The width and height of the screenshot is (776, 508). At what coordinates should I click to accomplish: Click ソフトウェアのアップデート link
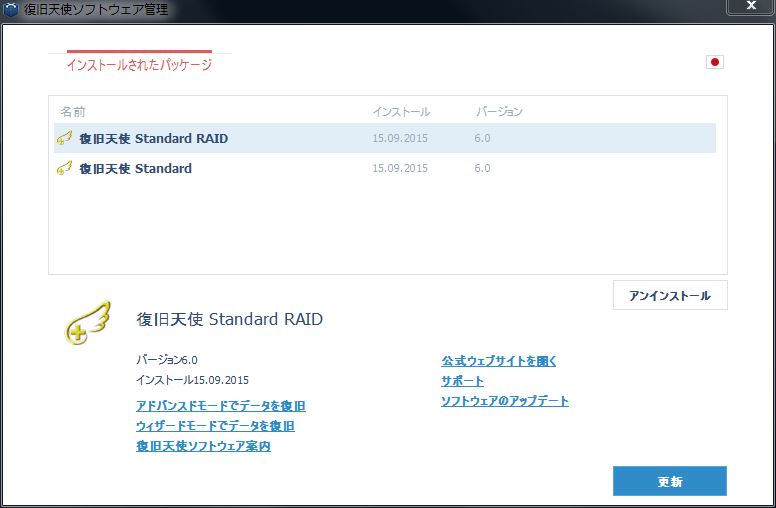click(x=505, y=401)
